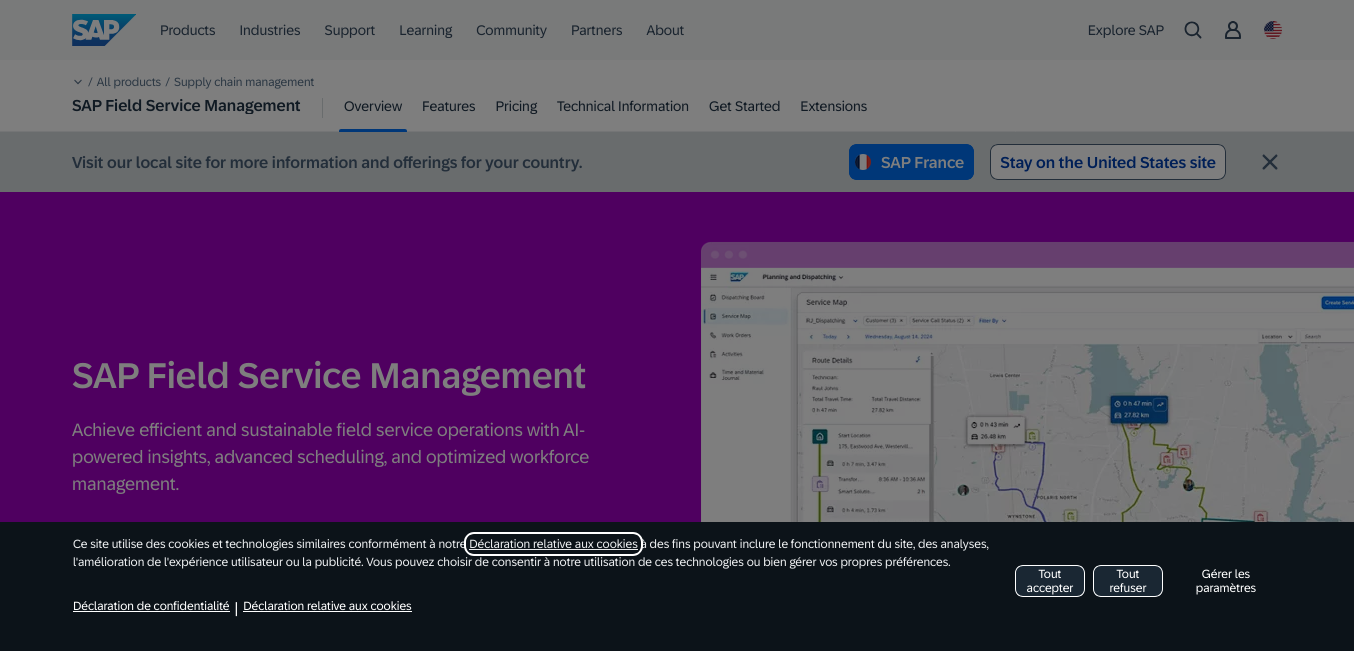The height and width of the screenshot is (651, 1366).
Task: Click Stay on the United States site
Action: [1108, 162]
